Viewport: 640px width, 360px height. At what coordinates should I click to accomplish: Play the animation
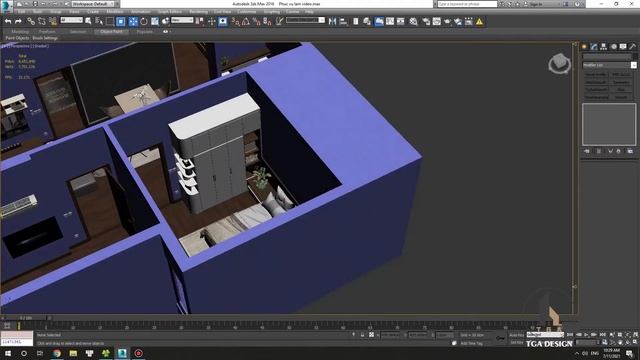(x=587, y=335)
